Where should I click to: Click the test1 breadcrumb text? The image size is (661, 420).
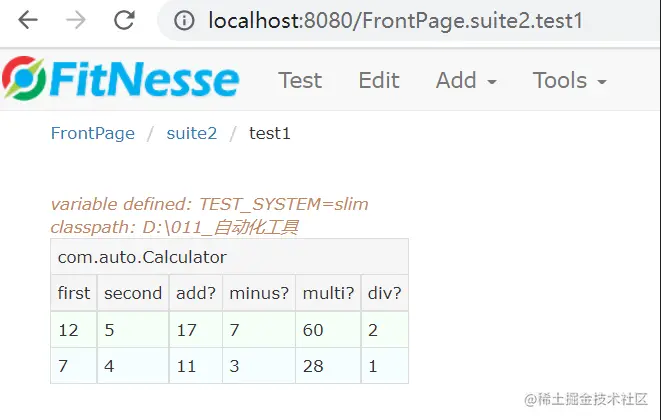(x=270, y=133)
